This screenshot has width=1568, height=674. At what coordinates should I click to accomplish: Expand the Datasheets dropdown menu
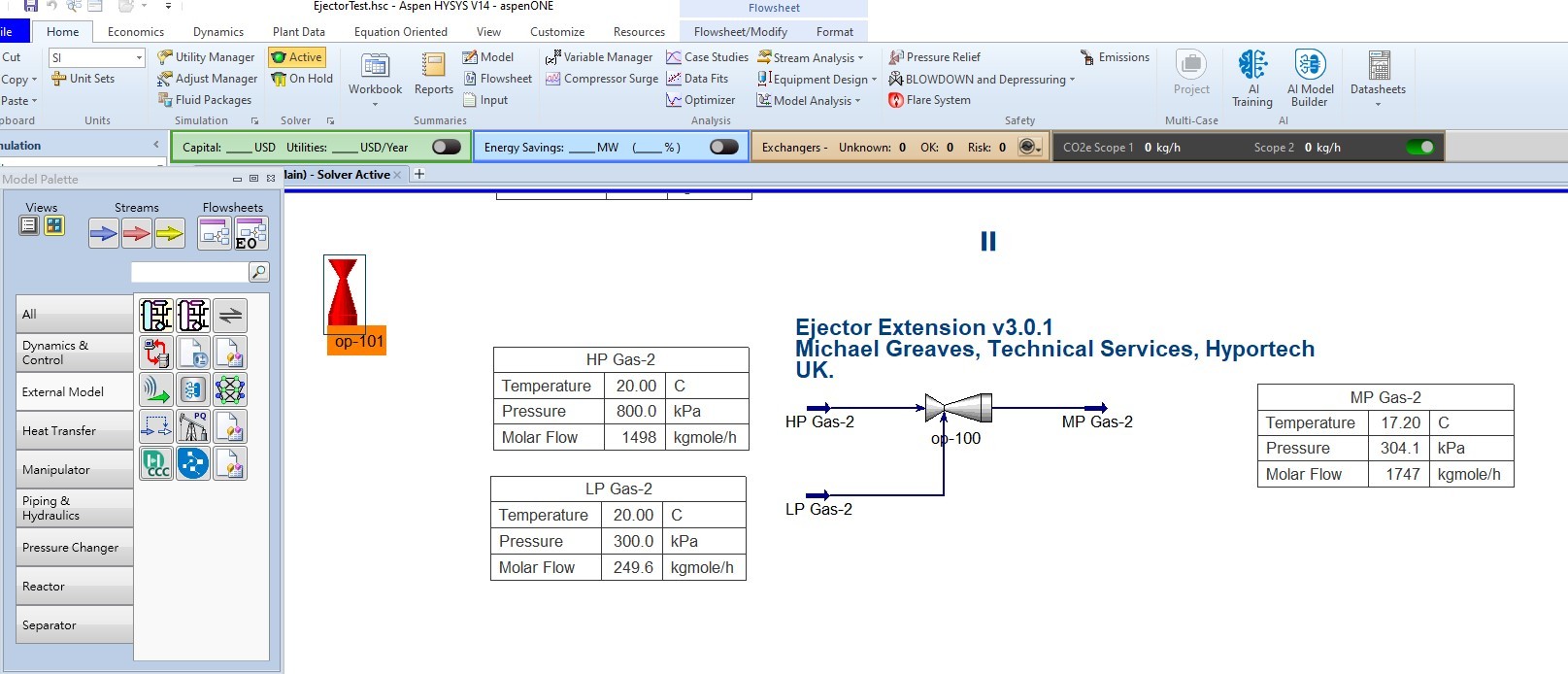1378,104
